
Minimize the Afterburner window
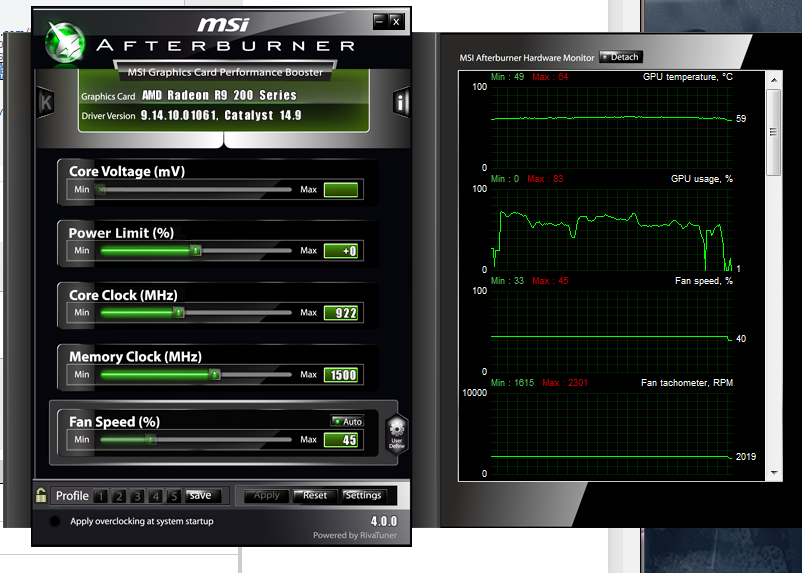tap(379, 21)
